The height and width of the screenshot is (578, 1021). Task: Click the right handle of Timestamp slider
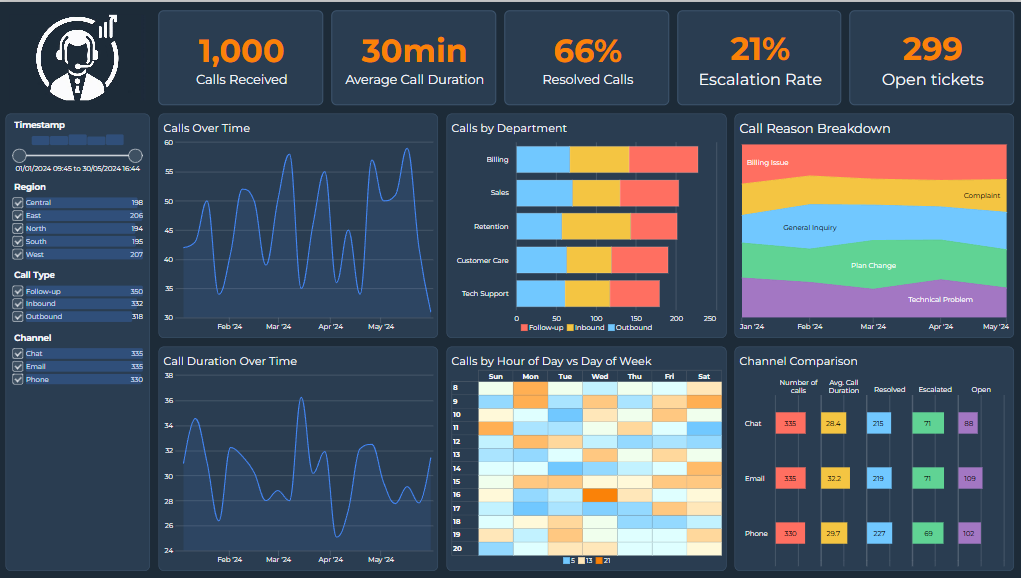135,156
